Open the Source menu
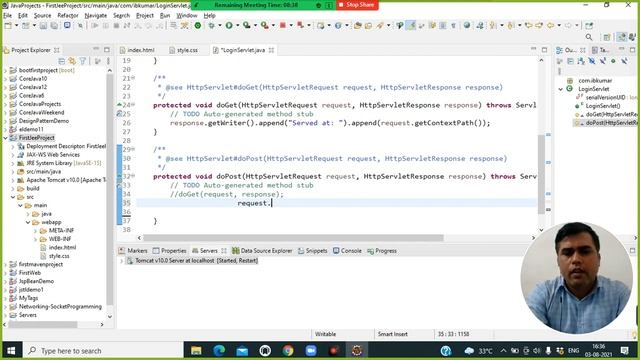This screenshot has height=360, width=640. (42, 16)
